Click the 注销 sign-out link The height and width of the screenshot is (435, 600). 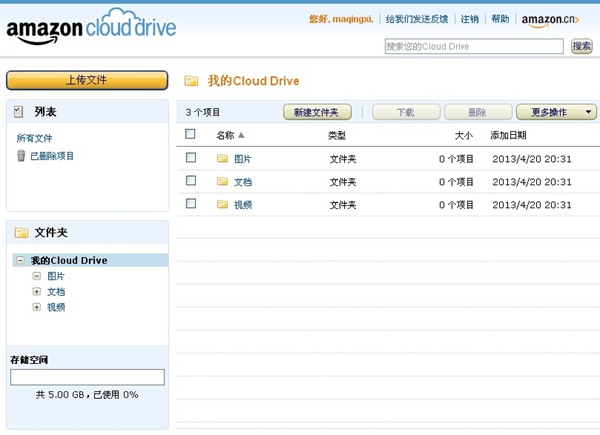(470, 19)
